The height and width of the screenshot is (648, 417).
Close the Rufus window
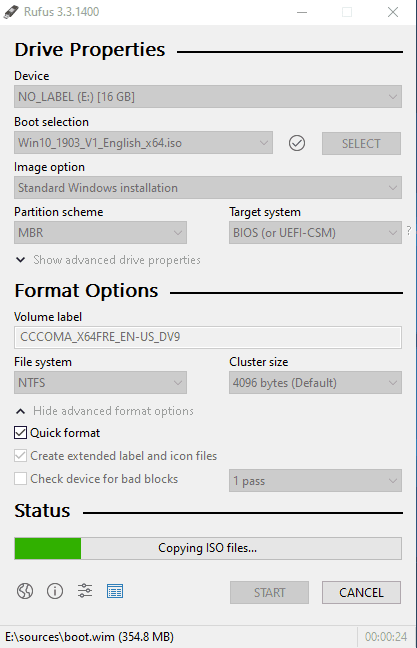393,12
